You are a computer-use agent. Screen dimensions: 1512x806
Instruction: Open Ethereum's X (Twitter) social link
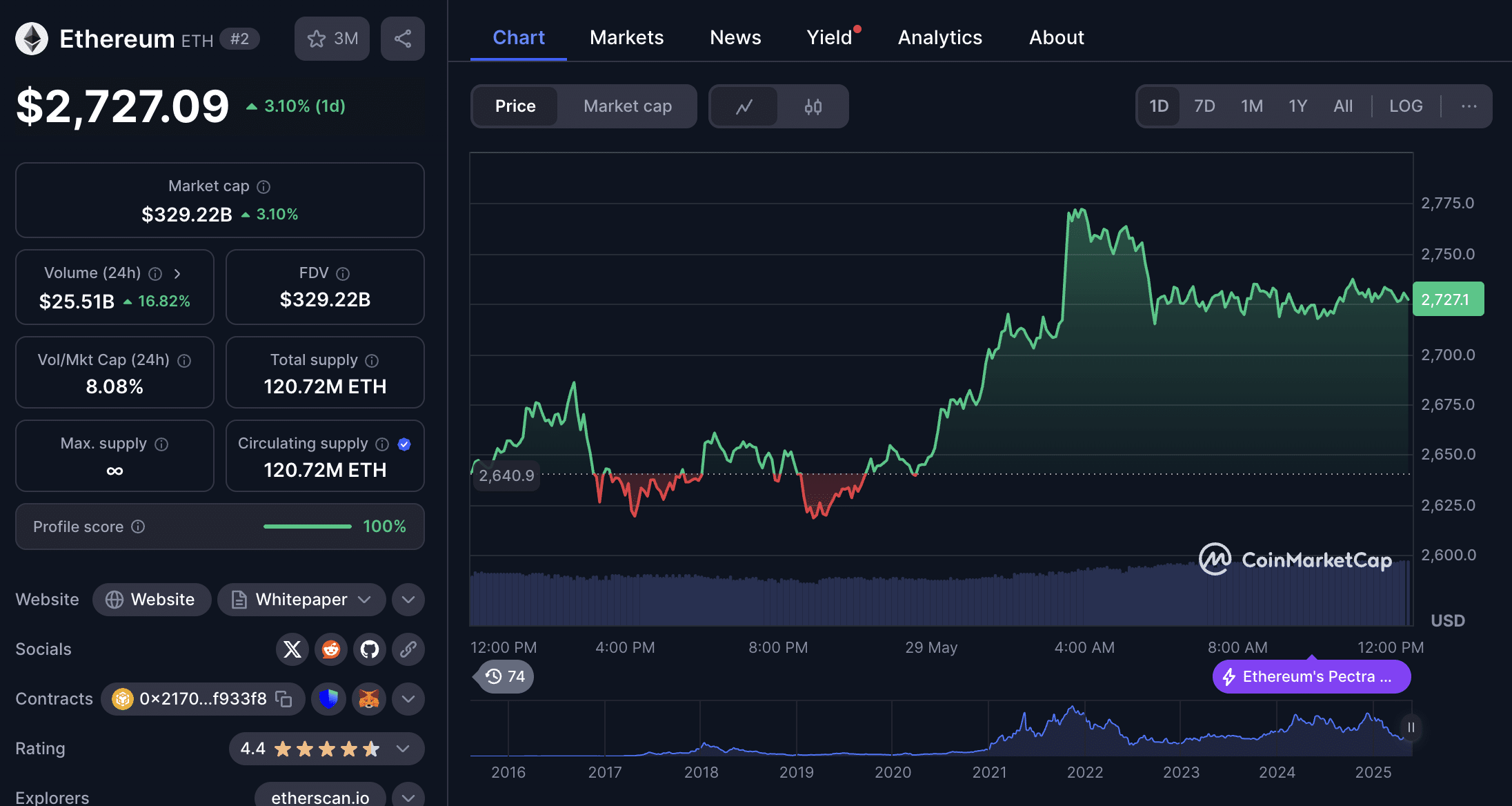pyautogui.click(x=292, y=649)
